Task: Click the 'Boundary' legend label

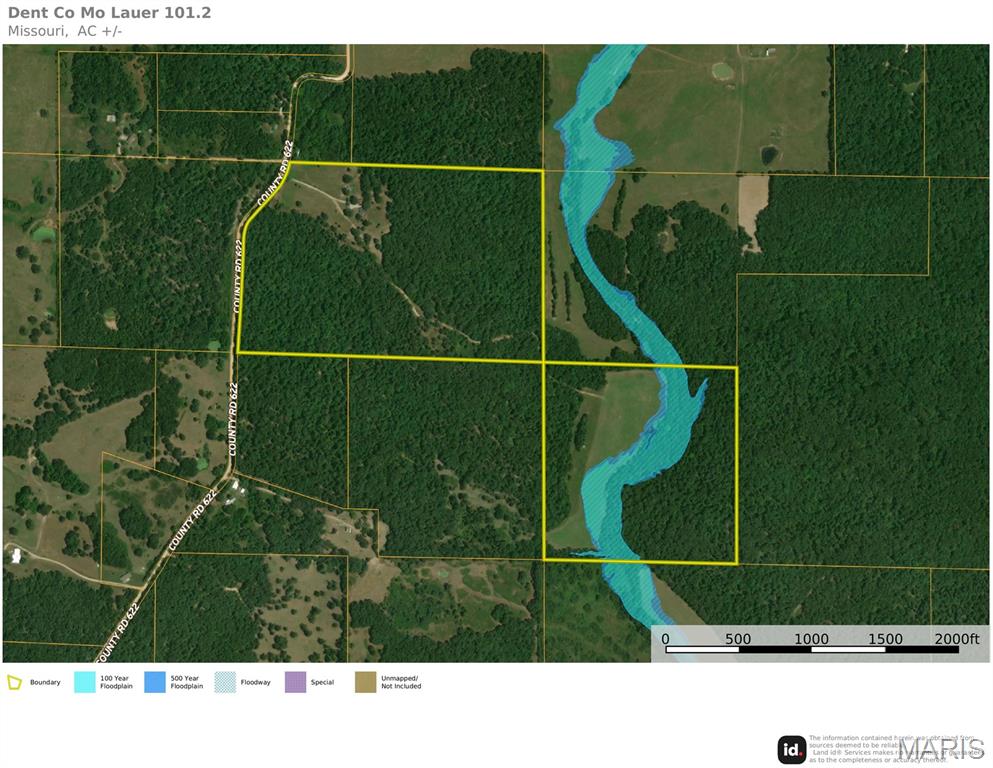Action: 45,683
